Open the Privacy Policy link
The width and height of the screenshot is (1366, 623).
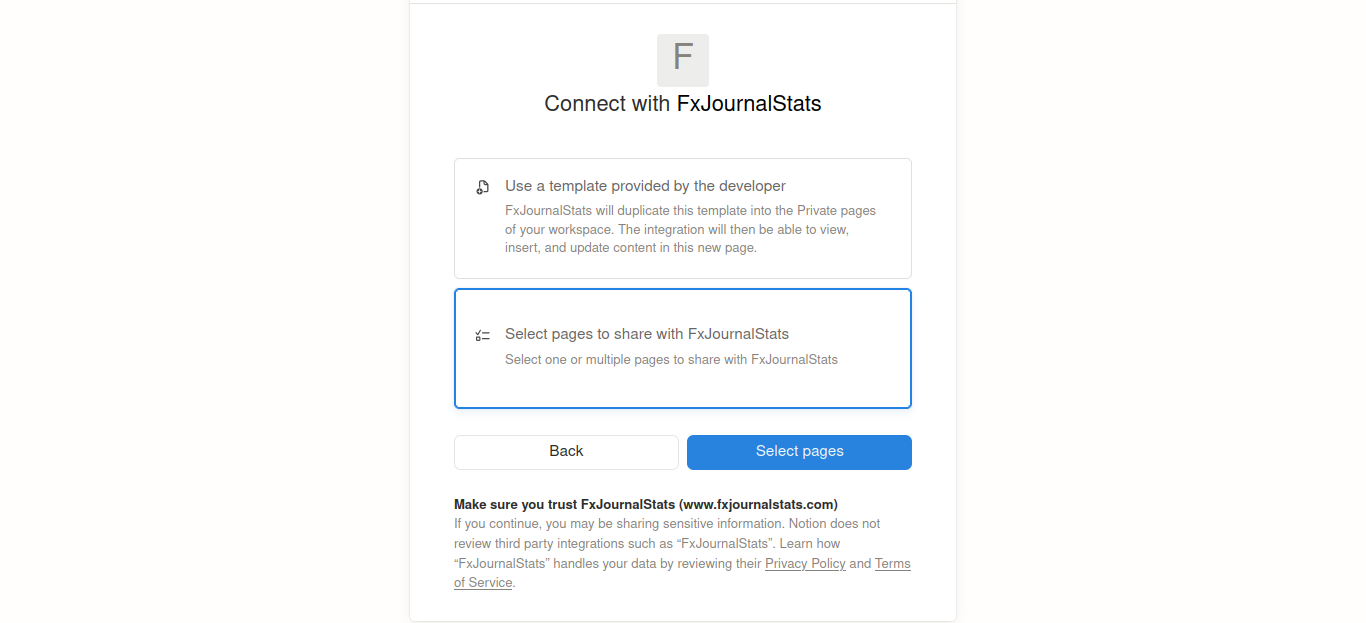click(805, 564)
